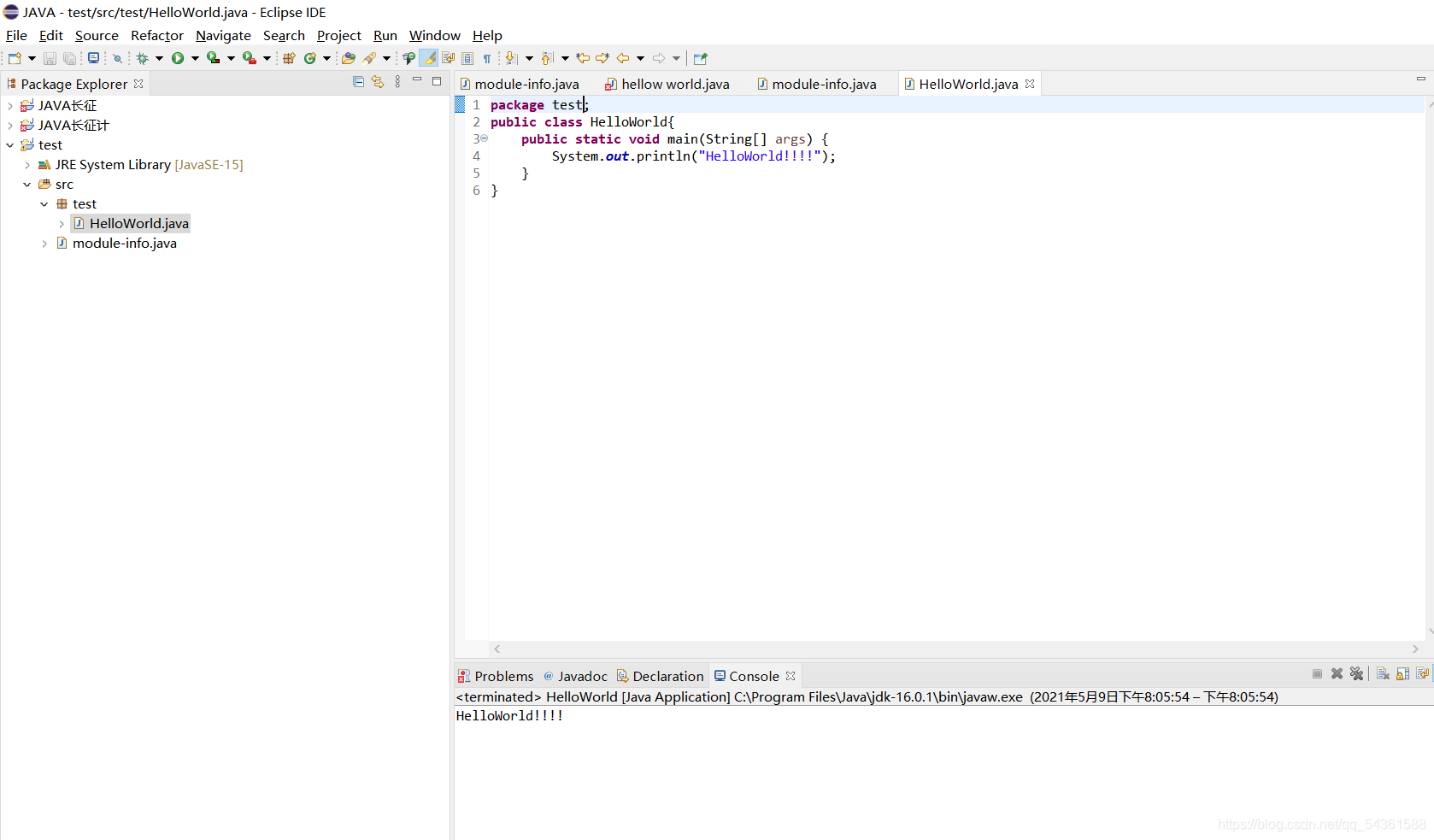Open the Run button dropdown arrow
The height and width of the screenshot is (840, 1434).
[195, 57]
